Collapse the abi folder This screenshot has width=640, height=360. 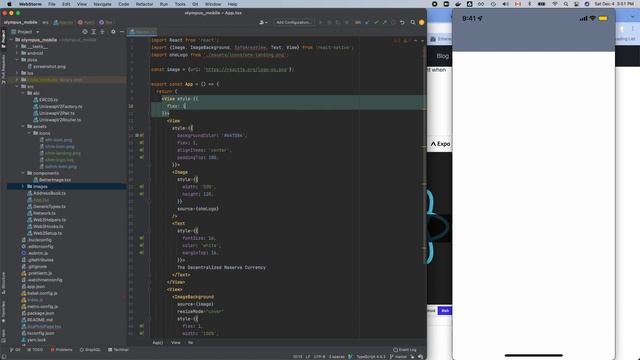[x=23, y=93]
